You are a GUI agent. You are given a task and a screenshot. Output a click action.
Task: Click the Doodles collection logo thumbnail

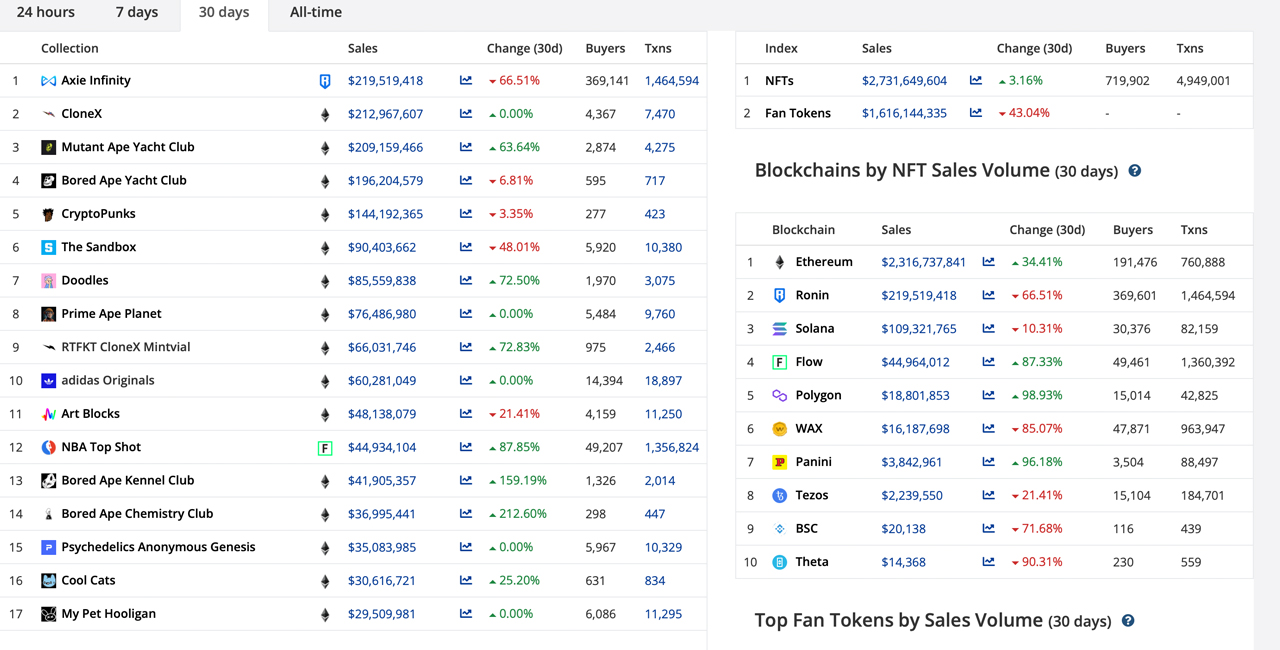48,280
